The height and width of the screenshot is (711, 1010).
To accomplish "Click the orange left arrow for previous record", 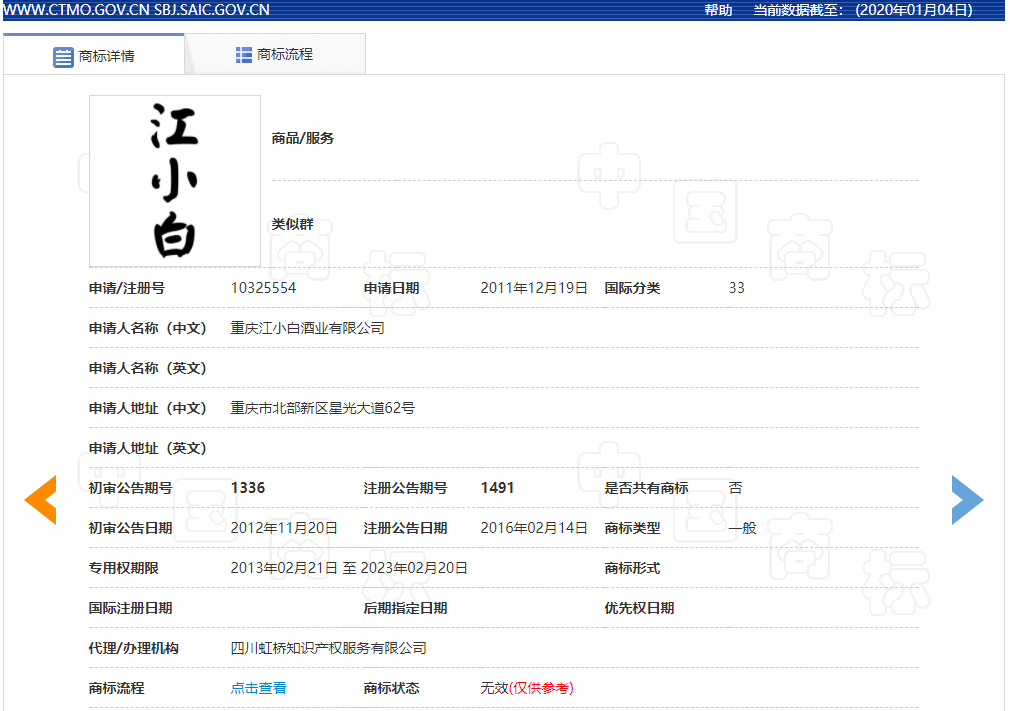I will coord(41,499).
